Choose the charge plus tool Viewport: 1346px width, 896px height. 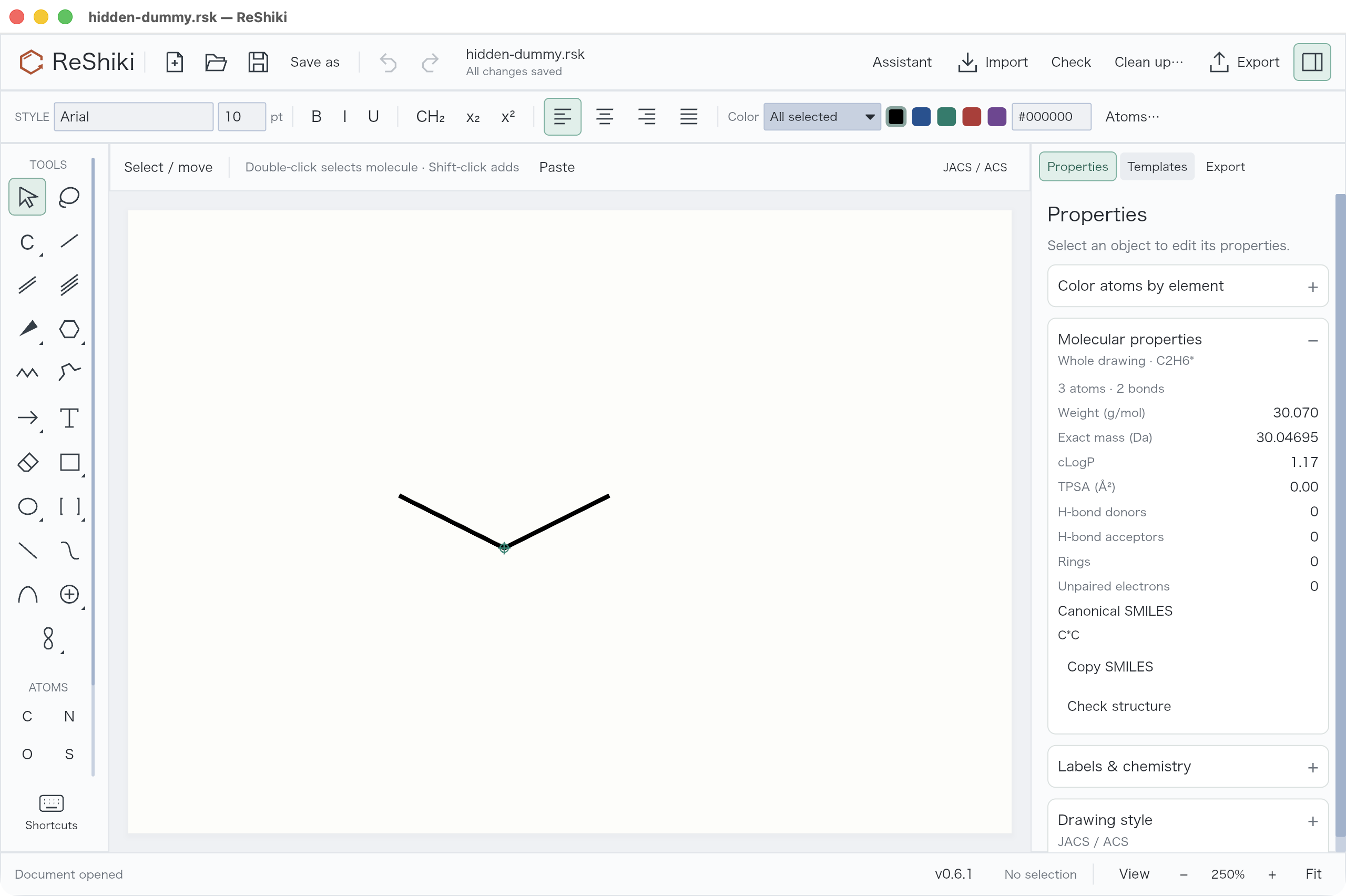tap(69, 594)
